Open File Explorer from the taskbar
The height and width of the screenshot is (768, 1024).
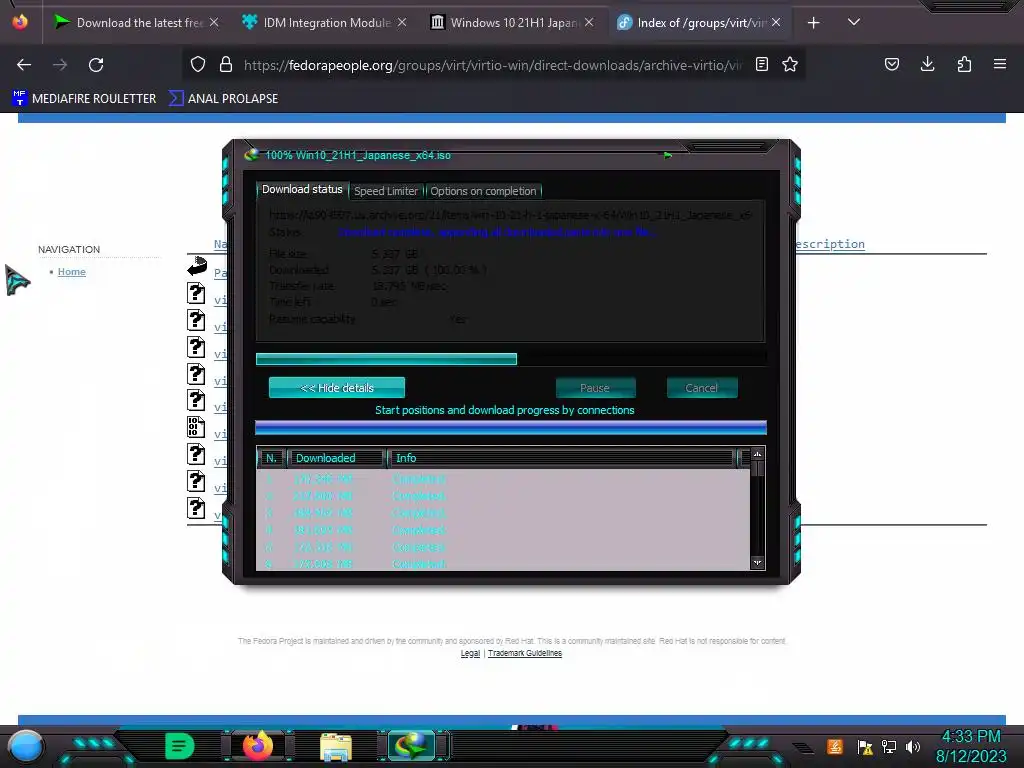pyautogui.click(x=336, y=747)
